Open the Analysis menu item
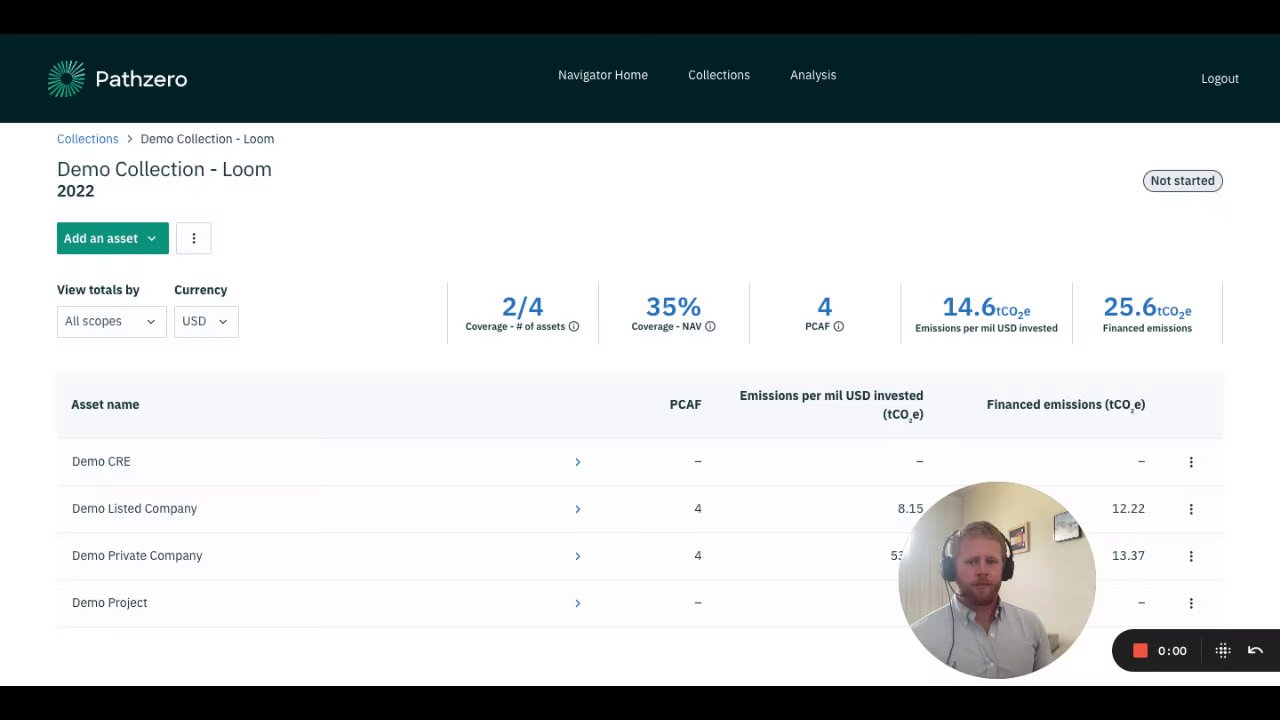 pos(813,75)
